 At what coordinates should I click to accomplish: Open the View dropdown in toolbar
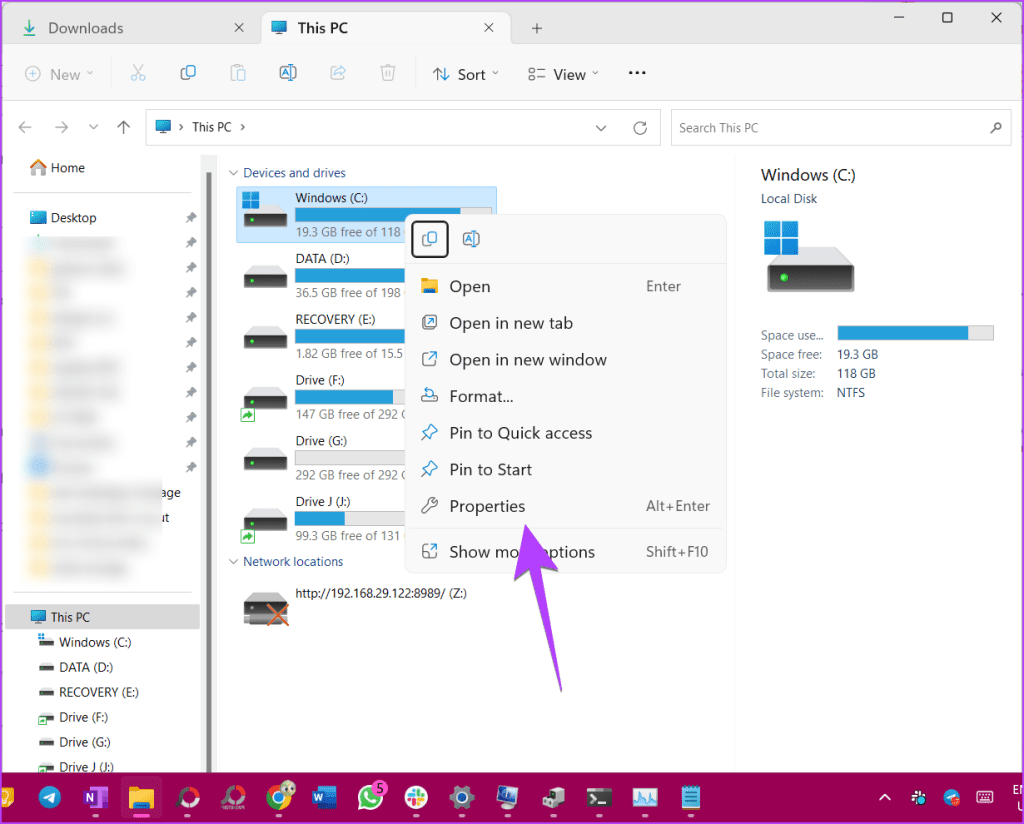coord(563,74)
